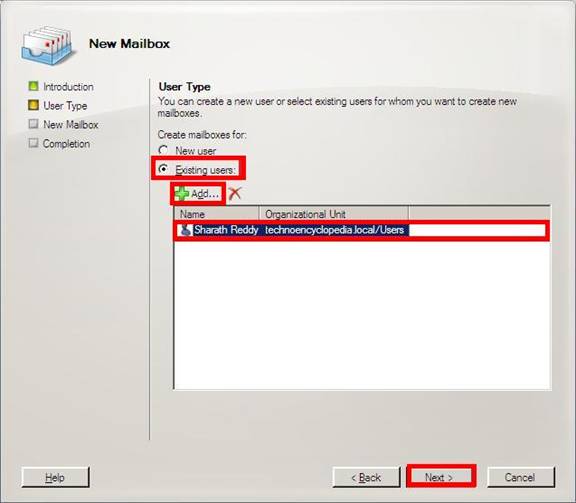576x503 pixels.
Task: Click the Completion step label
Action: 66,144
